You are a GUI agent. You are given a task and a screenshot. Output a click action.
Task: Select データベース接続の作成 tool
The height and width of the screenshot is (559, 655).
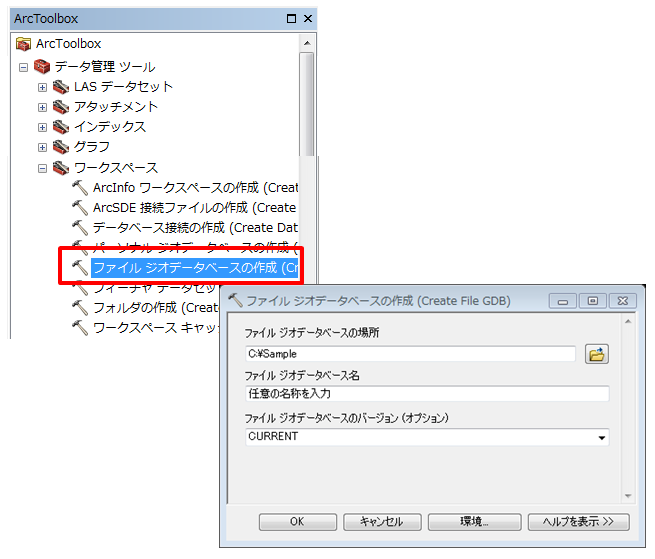[195, 228]
